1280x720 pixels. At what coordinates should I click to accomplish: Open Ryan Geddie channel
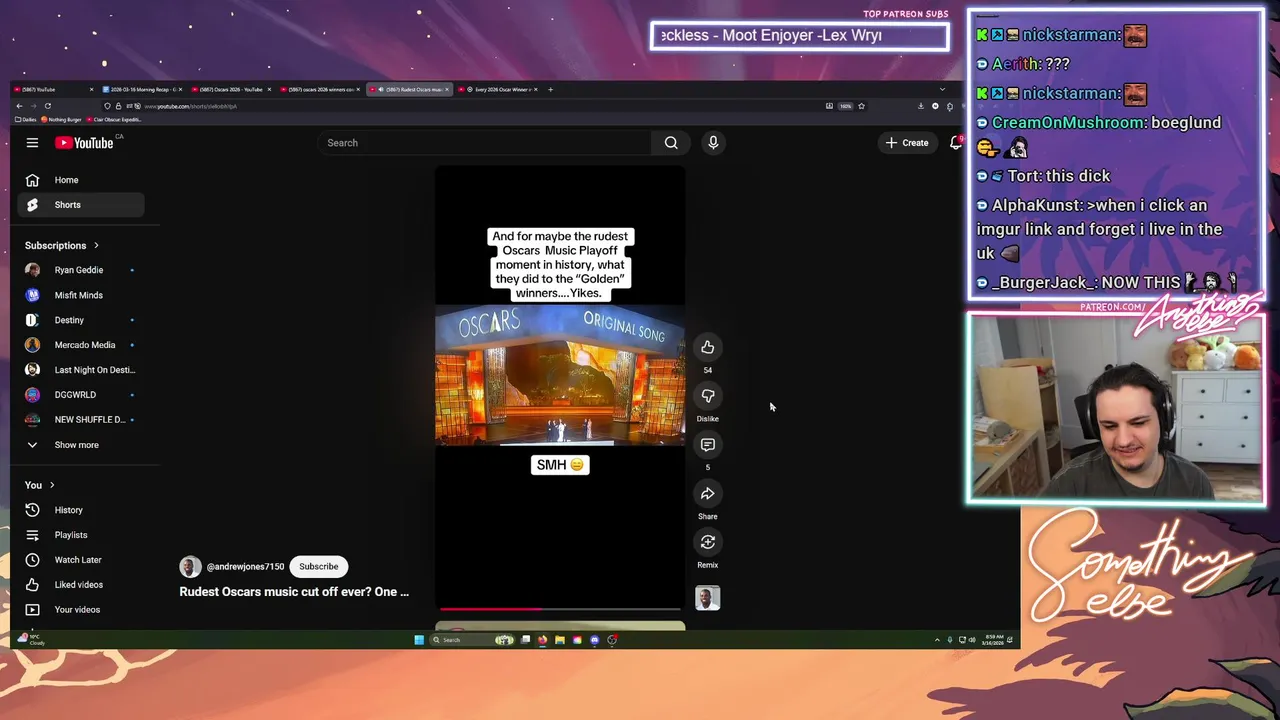pos(80,270)
